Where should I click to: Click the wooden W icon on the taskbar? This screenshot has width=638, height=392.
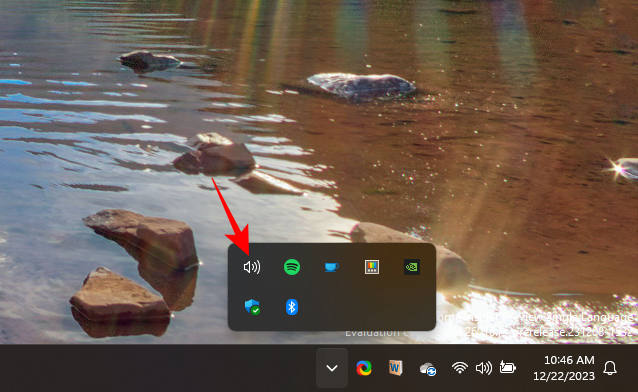(395, 368)
